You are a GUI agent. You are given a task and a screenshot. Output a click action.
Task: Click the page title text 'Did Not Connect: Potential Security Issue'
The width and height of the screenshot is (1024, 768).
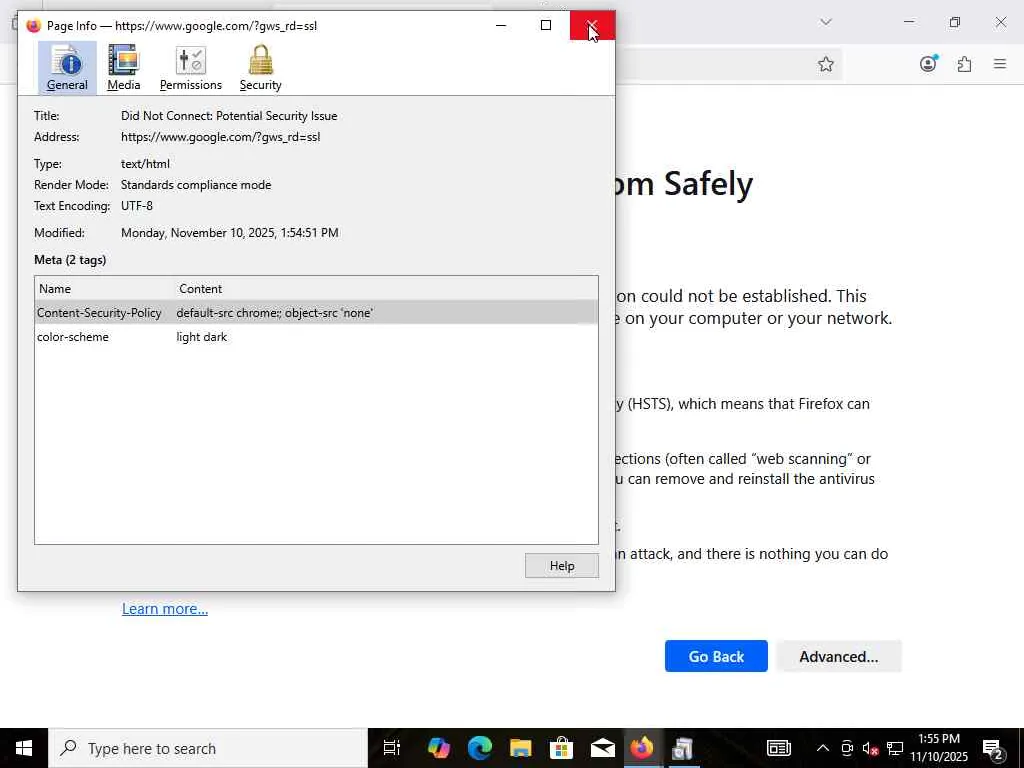[x=229, y=116]
